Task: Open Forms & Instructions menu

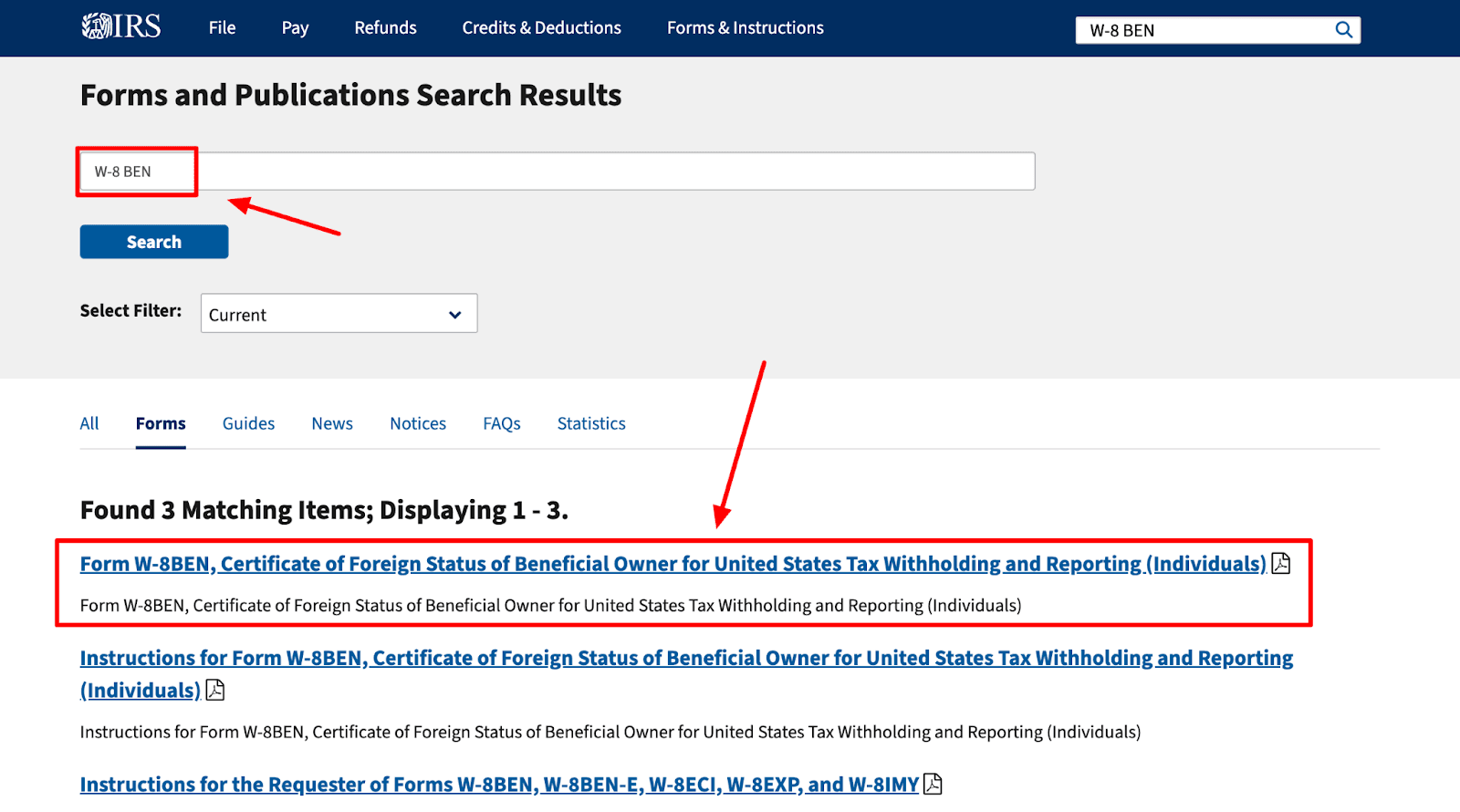Action: point(745,28)
